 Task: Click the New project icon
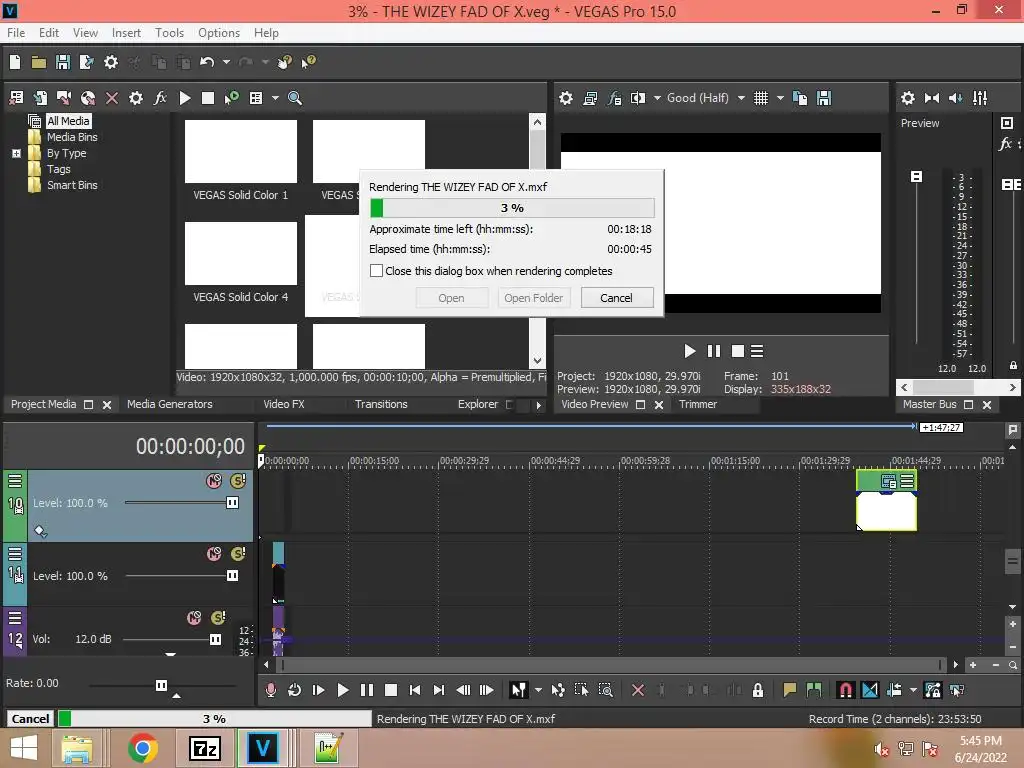[15, 62]
